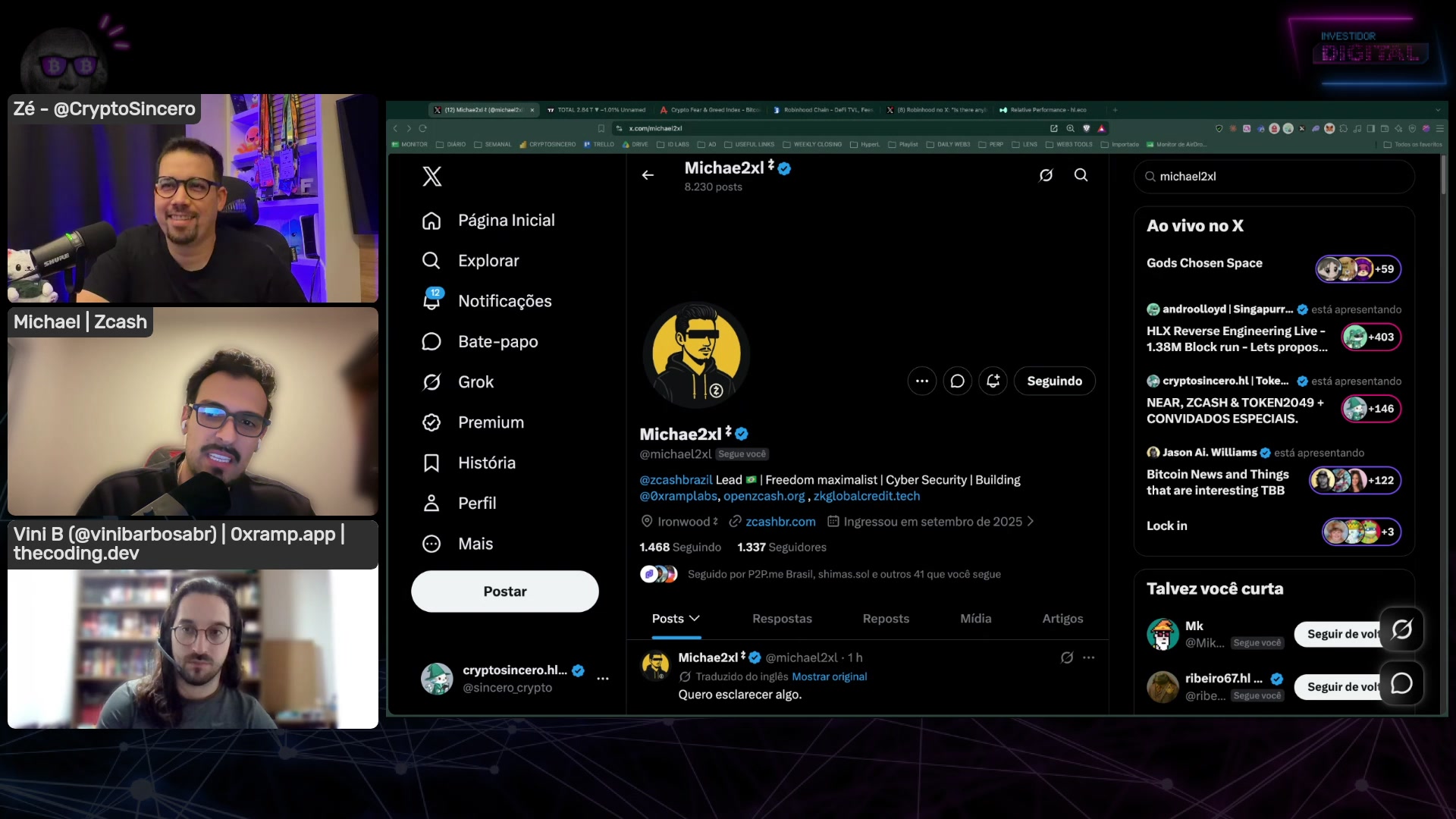Click the profile search magnifier icon
The image size is (1456, 819).
click(x=1081, y=175)
